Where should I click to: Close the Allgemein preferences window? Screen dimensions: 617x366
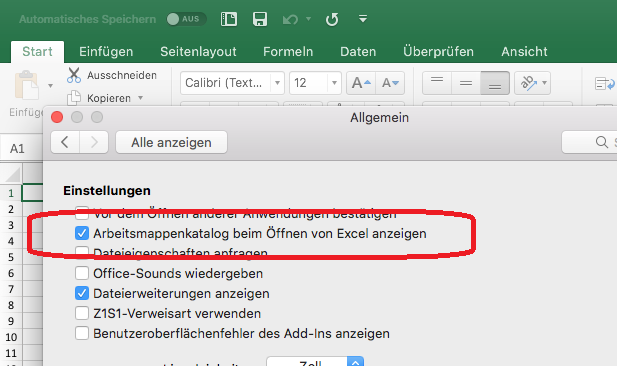(57, 117)
